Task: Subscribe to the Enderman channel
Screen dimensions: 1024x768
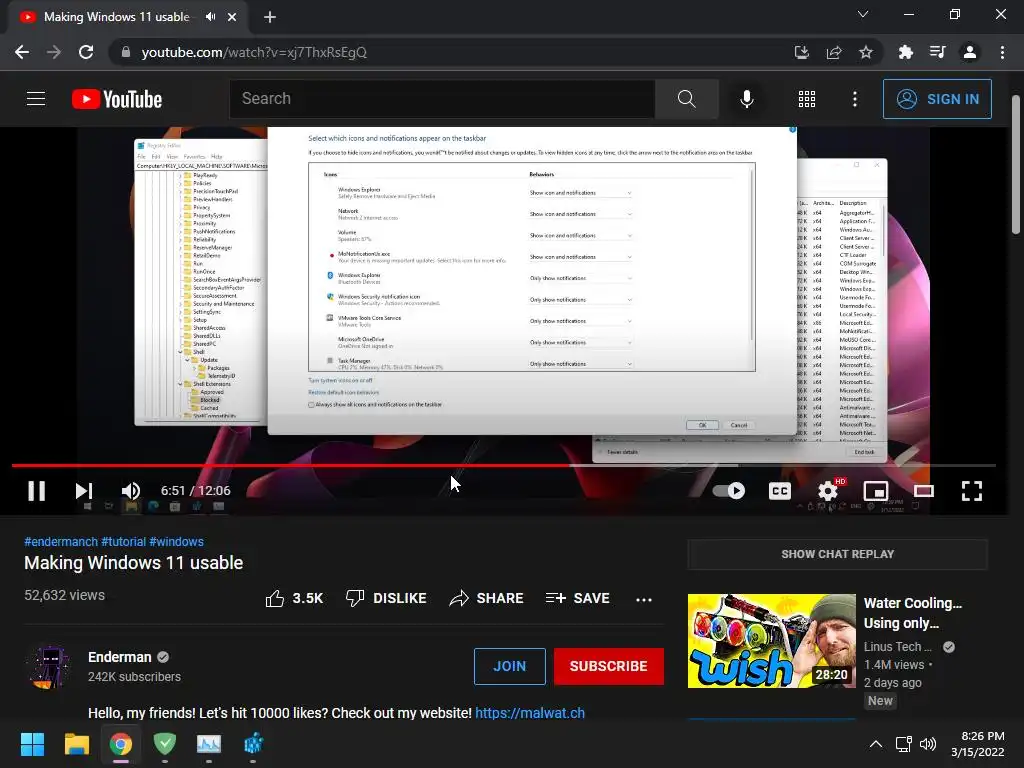Action: click(609, 666)
